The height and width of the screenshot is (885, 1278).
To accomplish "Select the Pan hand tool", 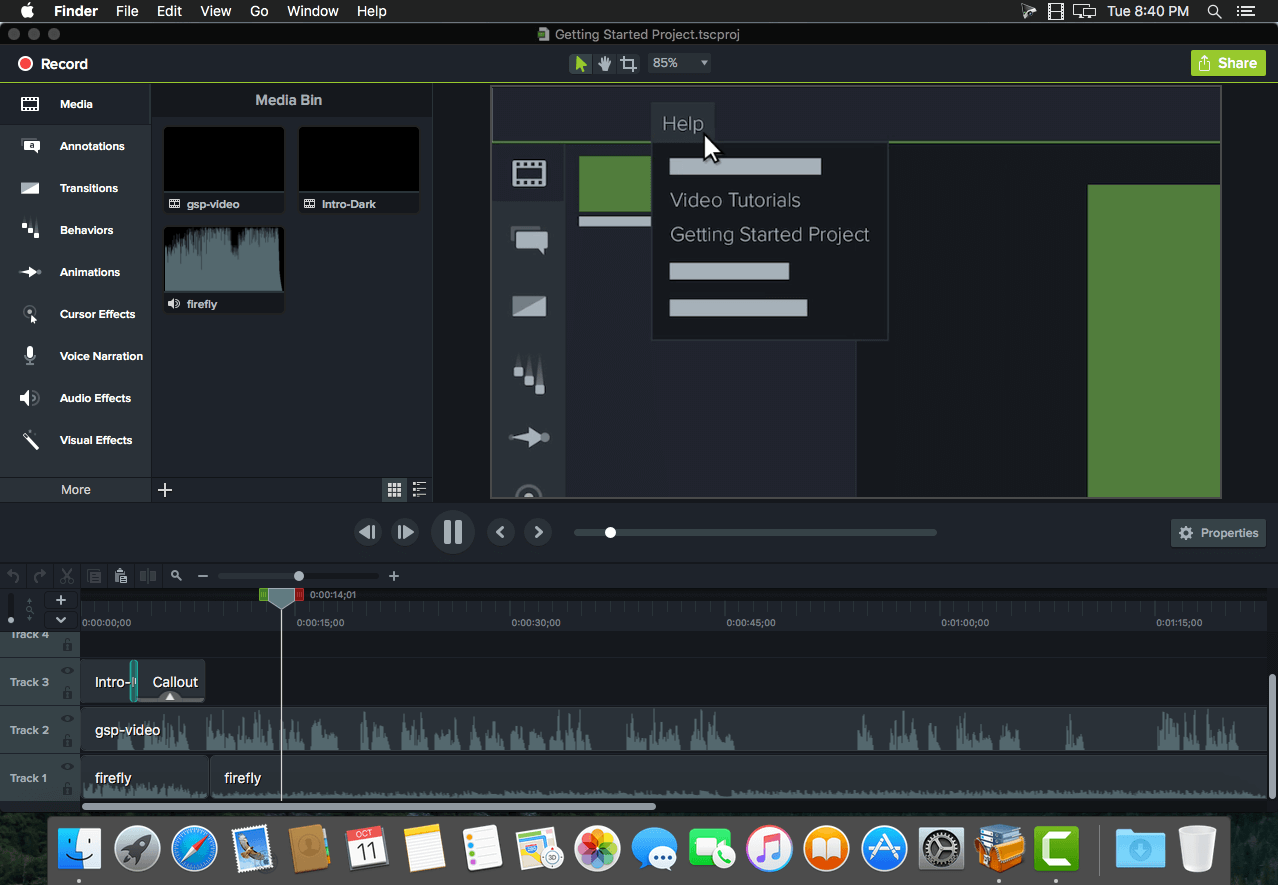I will coord(604,64).
